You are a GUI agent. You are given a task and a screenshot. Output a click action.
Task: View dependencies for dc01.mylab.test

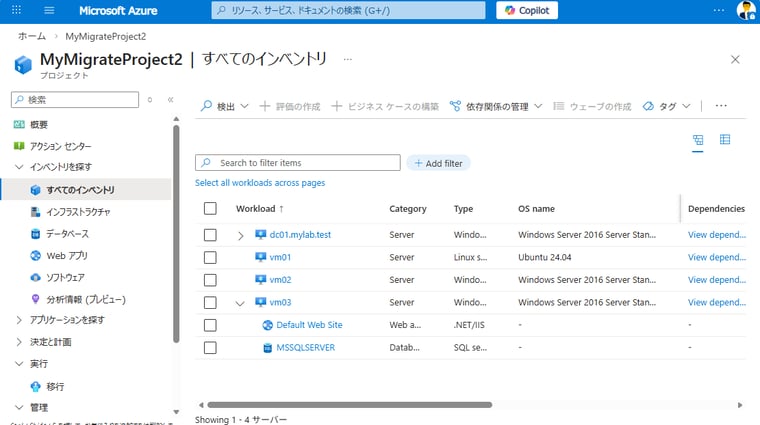tap(716, 235)
